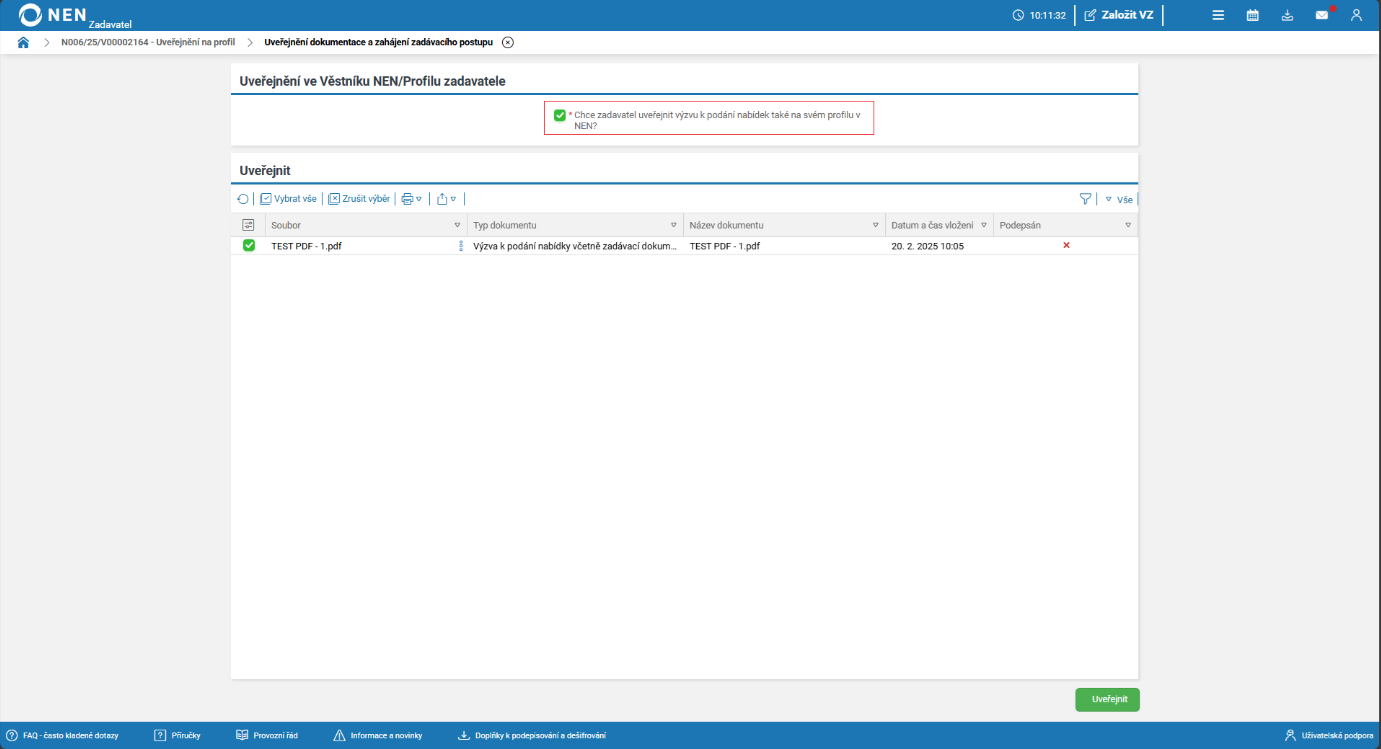Expand the export dropdown in toolbar
This screenshot has height=749, width=1381.
point(447,199)
